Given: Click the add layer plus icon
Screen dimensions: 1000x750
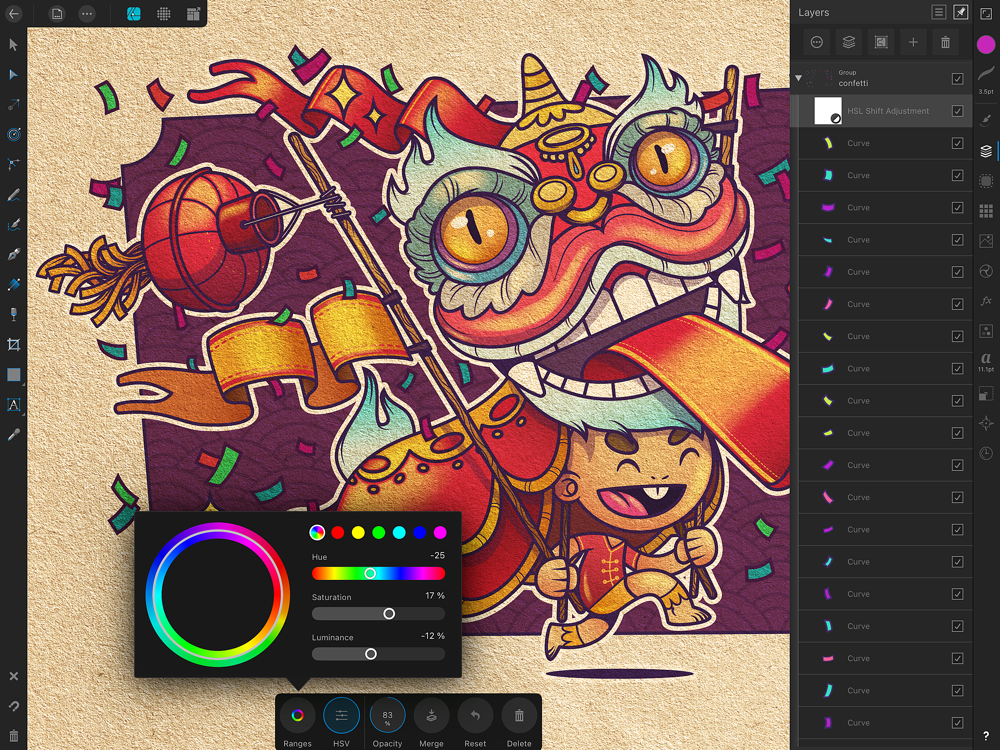Looking at the screenshot, I should pyautogui.click(x=913, y=42).
